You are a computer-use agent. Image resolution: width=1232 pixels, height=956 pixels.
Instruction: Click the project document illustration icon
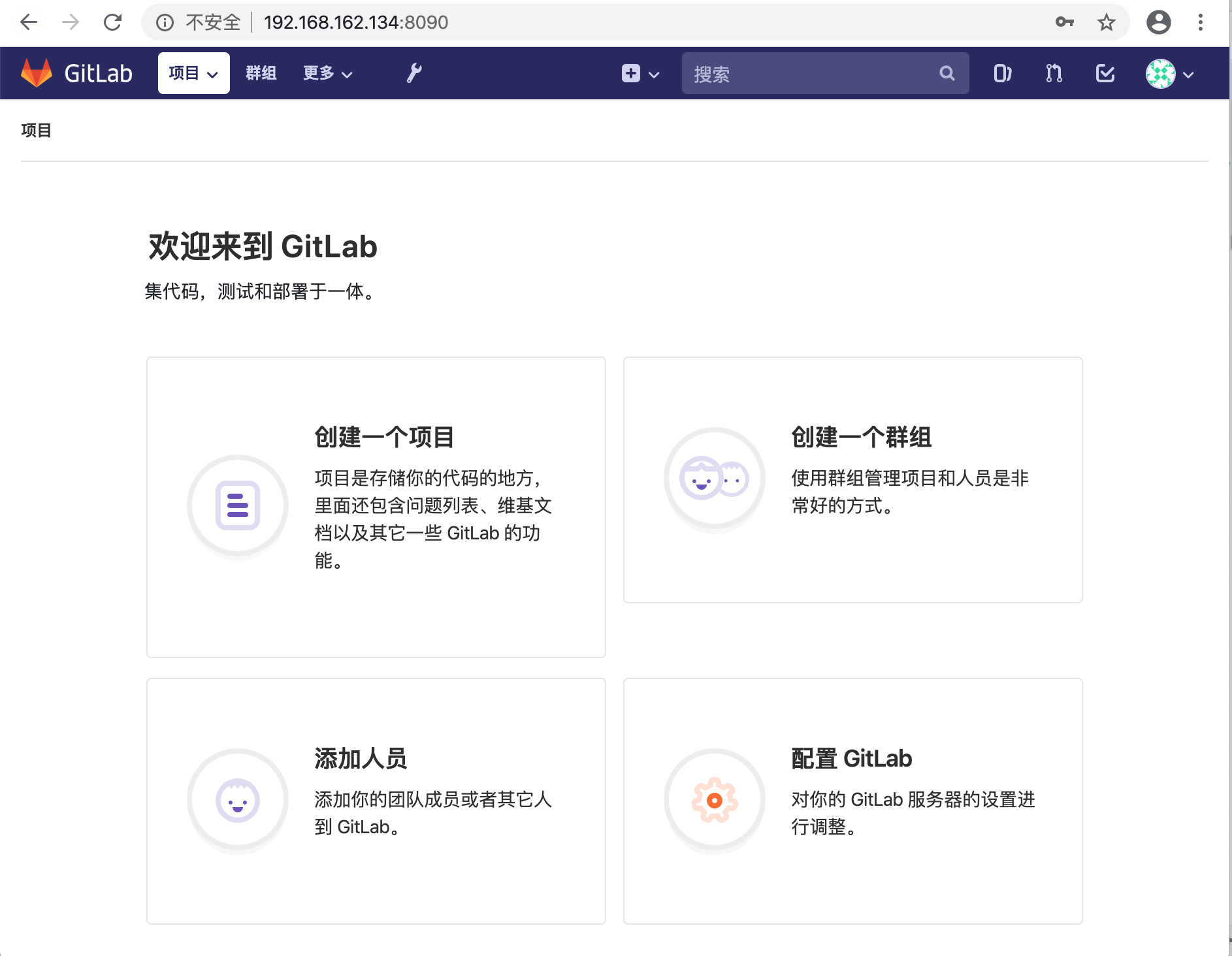click(x=238, y=505)
